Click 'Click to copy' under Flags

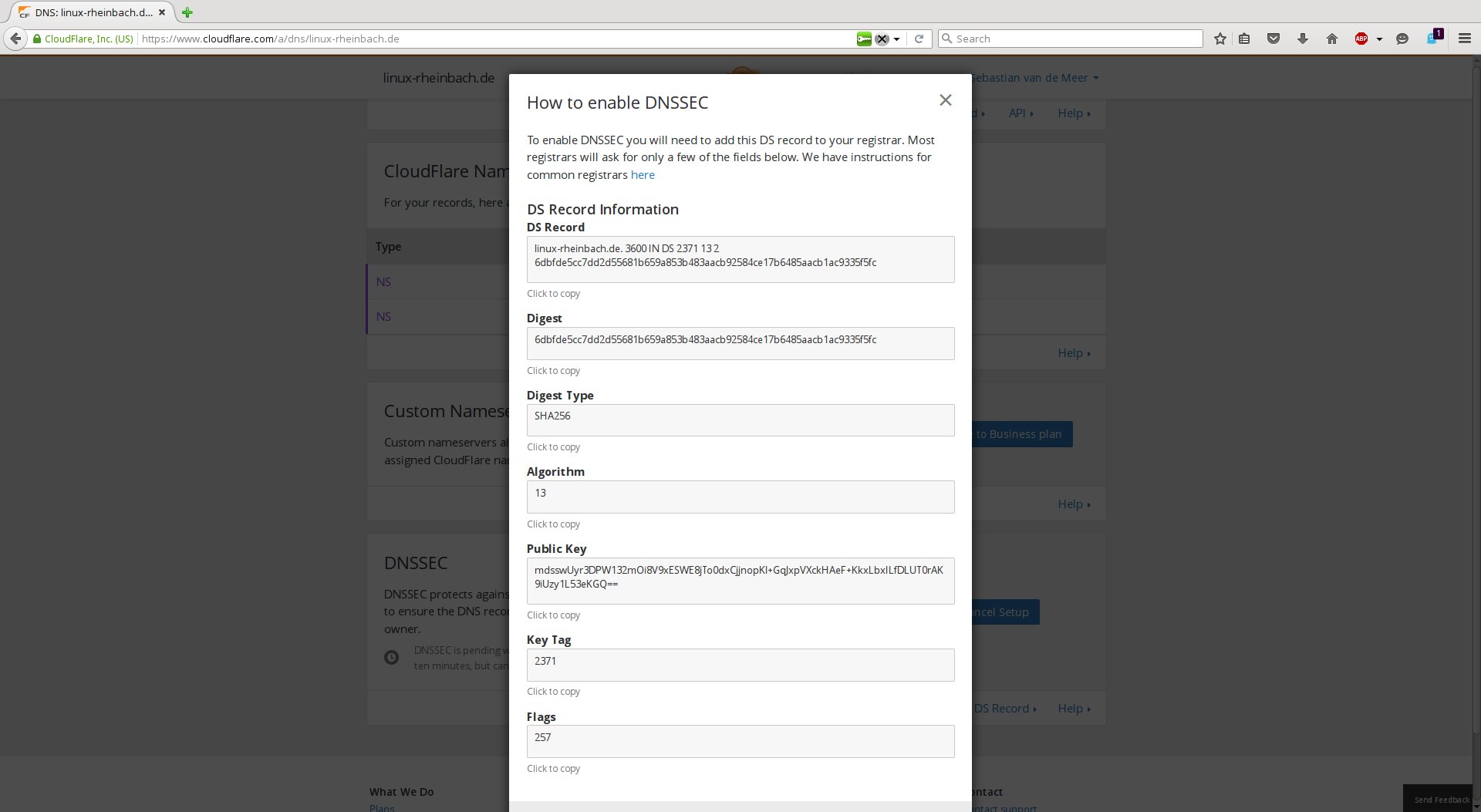tap(553, 769)
